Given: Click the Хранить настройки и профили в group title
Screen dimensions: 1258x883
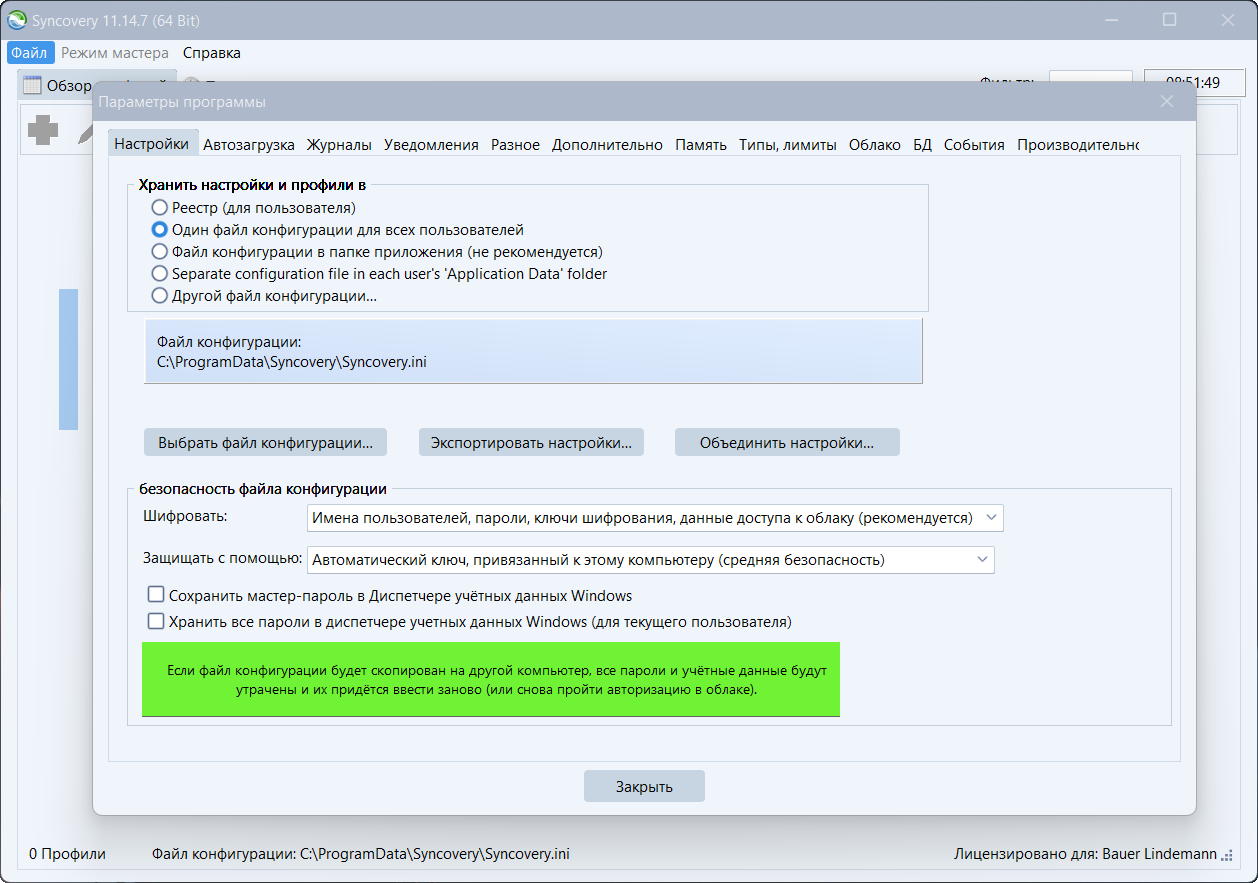Looking at the screenshot, I should [x=252, y=185].
